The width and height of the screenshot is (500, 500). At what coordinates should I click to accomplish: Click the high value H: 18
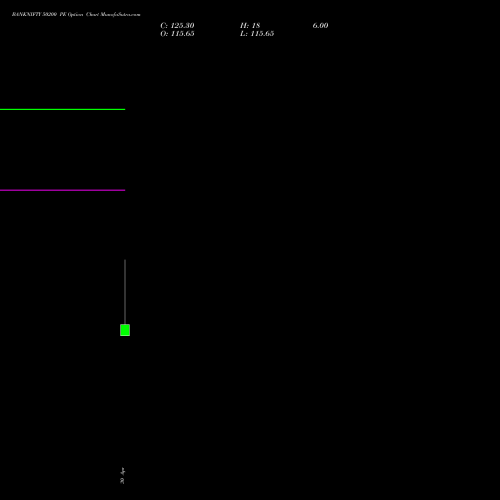(250, 26)
